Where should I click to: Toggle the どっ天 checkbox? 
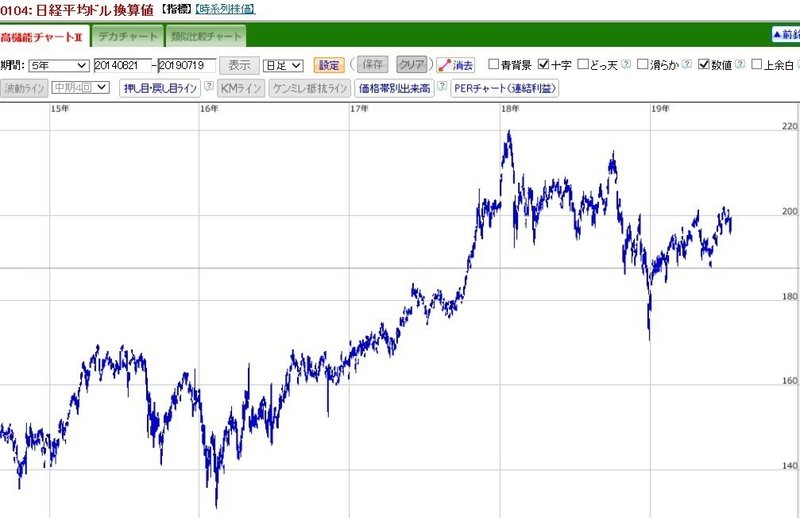click(583, 64)
